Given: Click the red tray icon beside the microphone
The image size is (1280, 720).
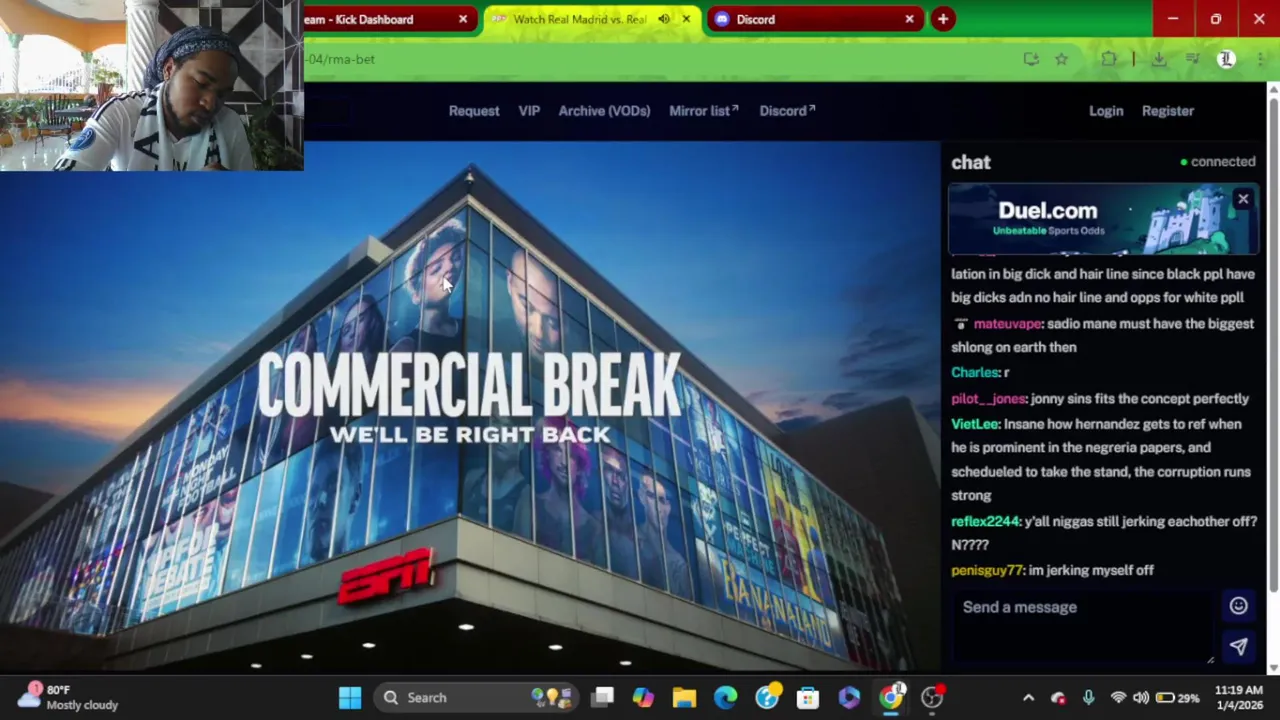Looking at the screenshot, I should [1058, 697].
